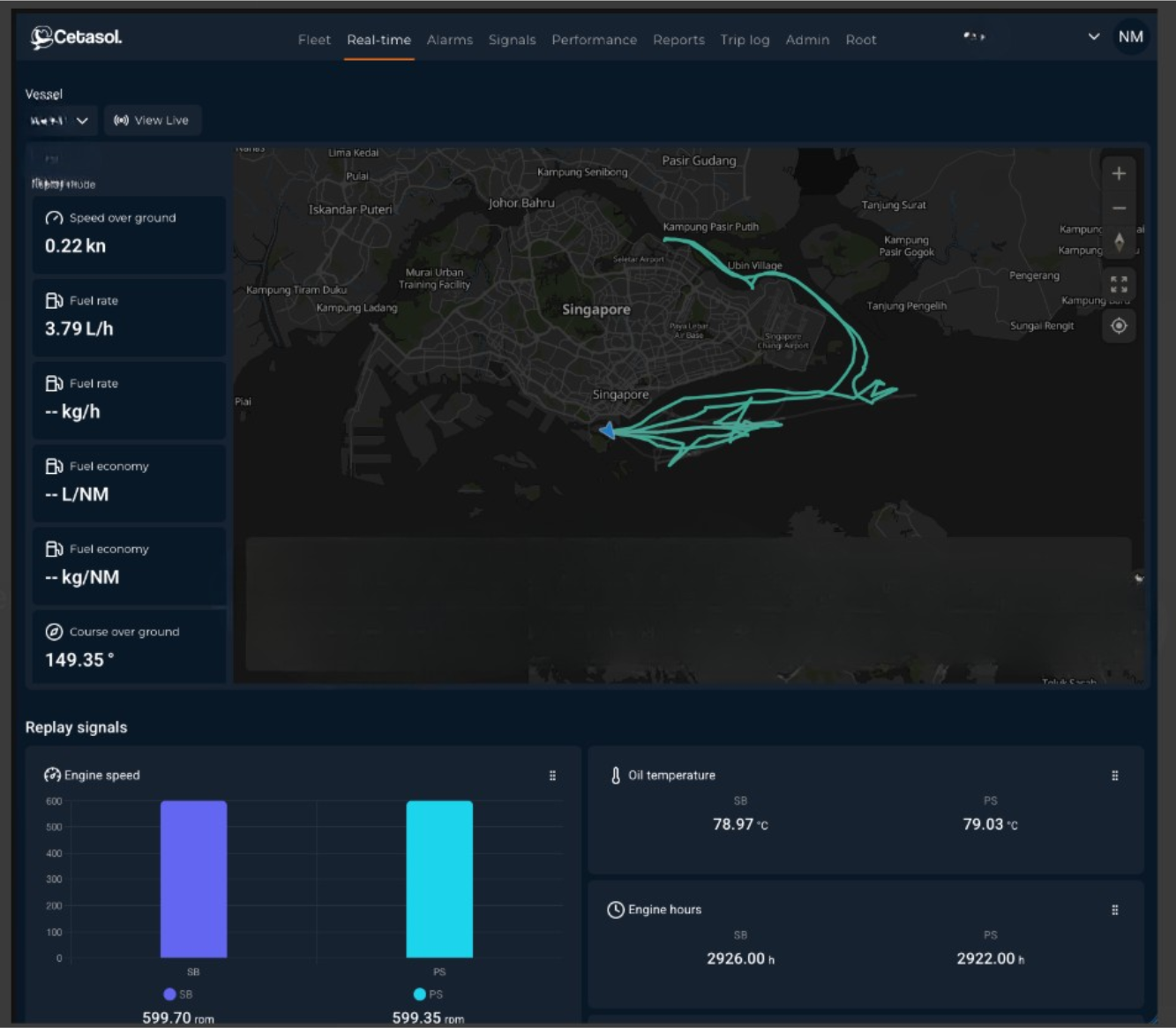Image resolution: width=1176 pixels, height=1028 pixels.
Task: Zoom in on the map
Action: 1119,173
